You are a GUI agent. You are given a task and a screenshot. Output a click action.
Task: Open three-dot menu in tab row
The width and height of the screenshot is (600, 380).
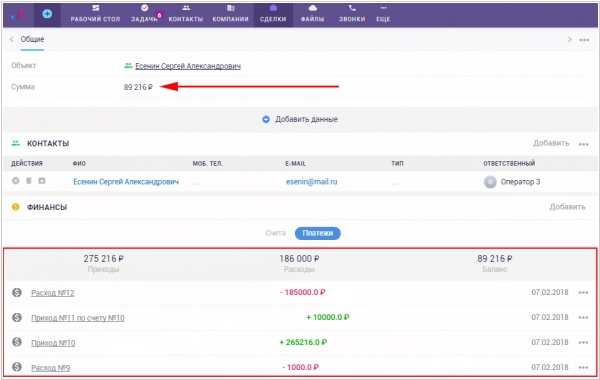point(584,40)
